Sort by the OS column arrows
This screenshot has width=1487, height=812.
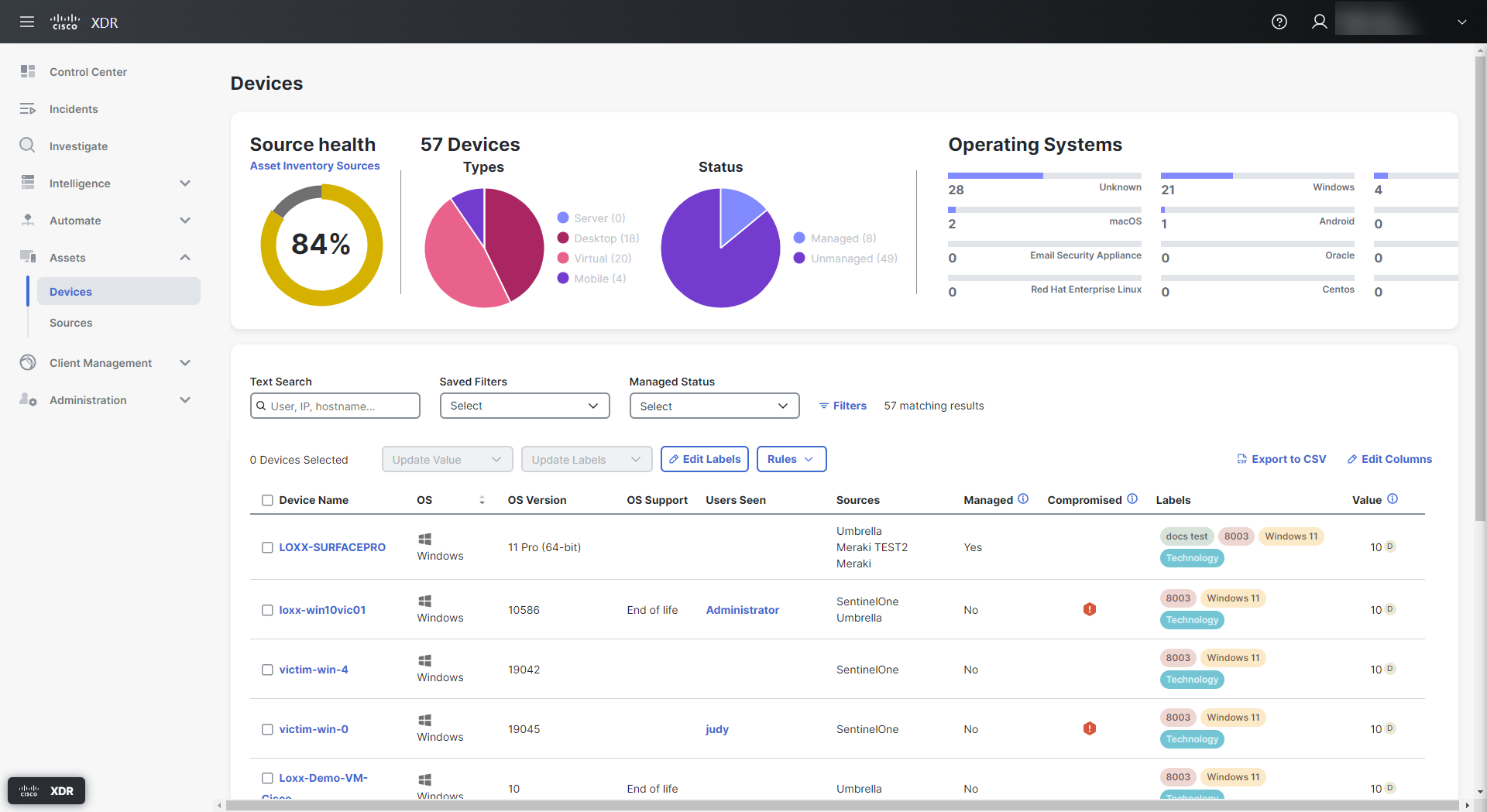pos(482,500)
